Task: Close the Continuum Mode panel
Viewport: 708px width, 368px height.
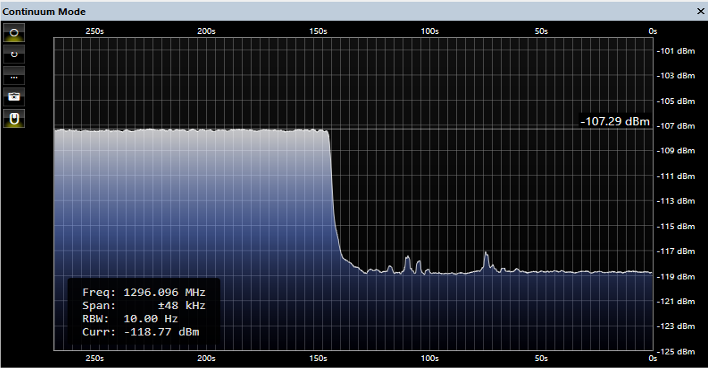Action: pyautogui.click(x=700, y=11)
